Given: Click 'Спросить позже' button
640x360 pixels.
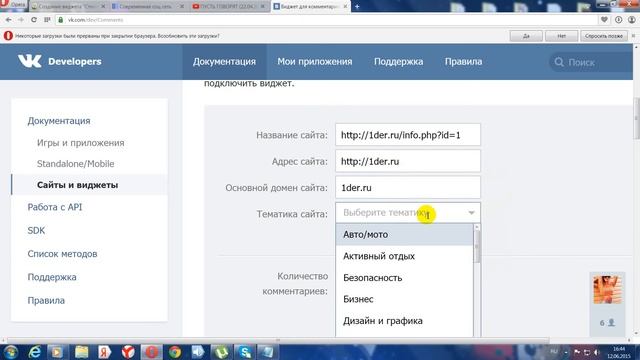Looking at the screenshot, I should tap(604, 36).
